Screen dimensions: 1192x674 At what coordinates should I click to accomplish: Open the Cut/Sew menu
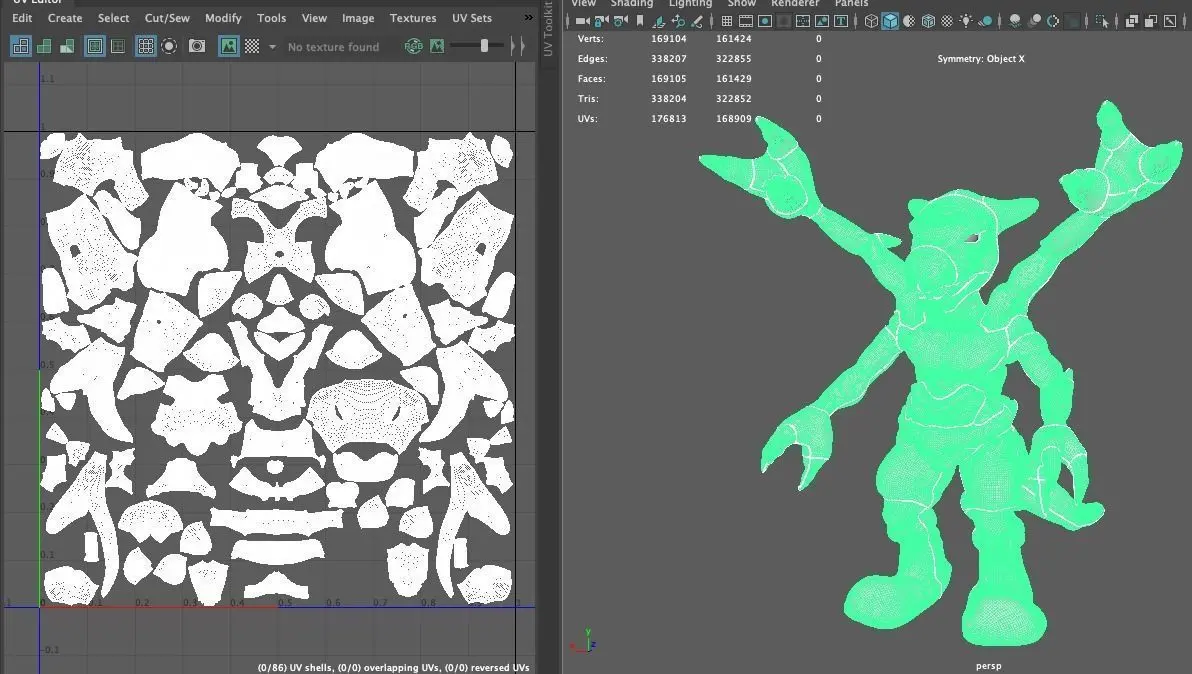click(167, 17)
